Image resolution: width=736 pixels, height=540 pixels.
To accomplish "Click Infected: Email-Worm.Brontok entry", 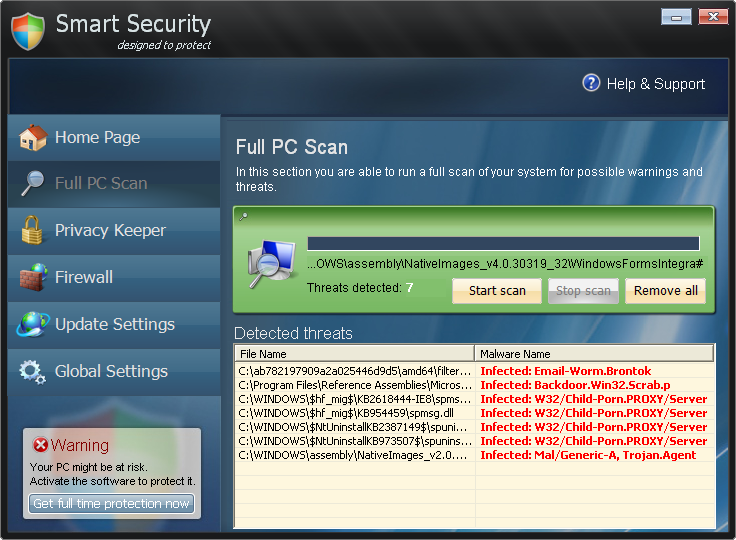I will point(566,371).
